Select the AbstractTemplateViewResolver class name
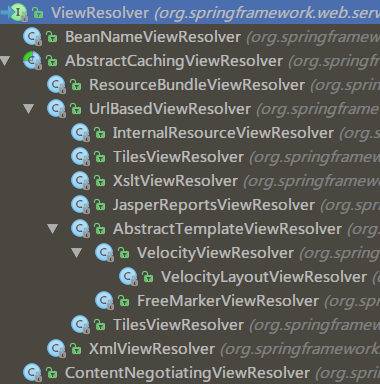 227,229
